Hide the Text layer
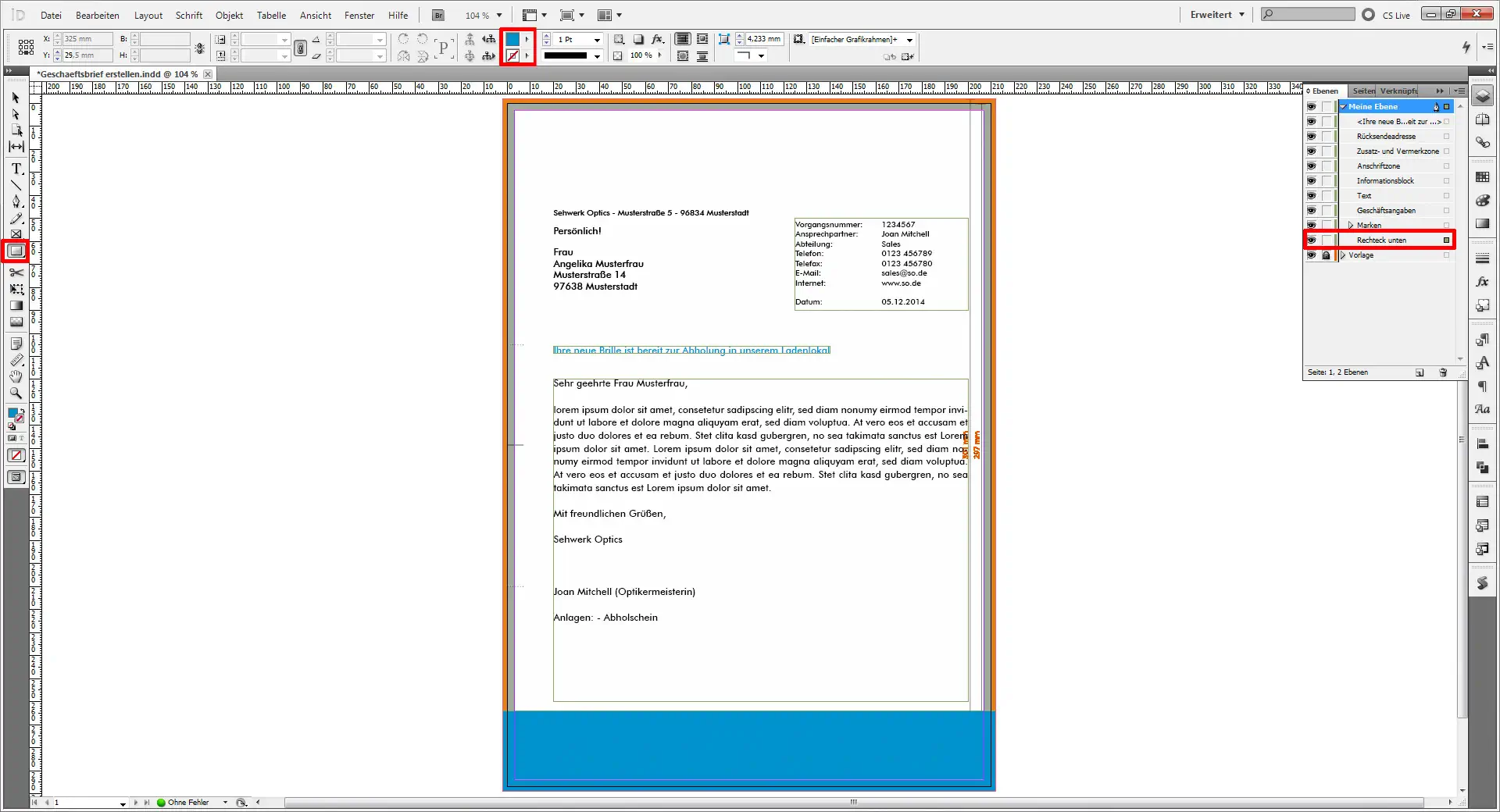 tap(1311, 195)
